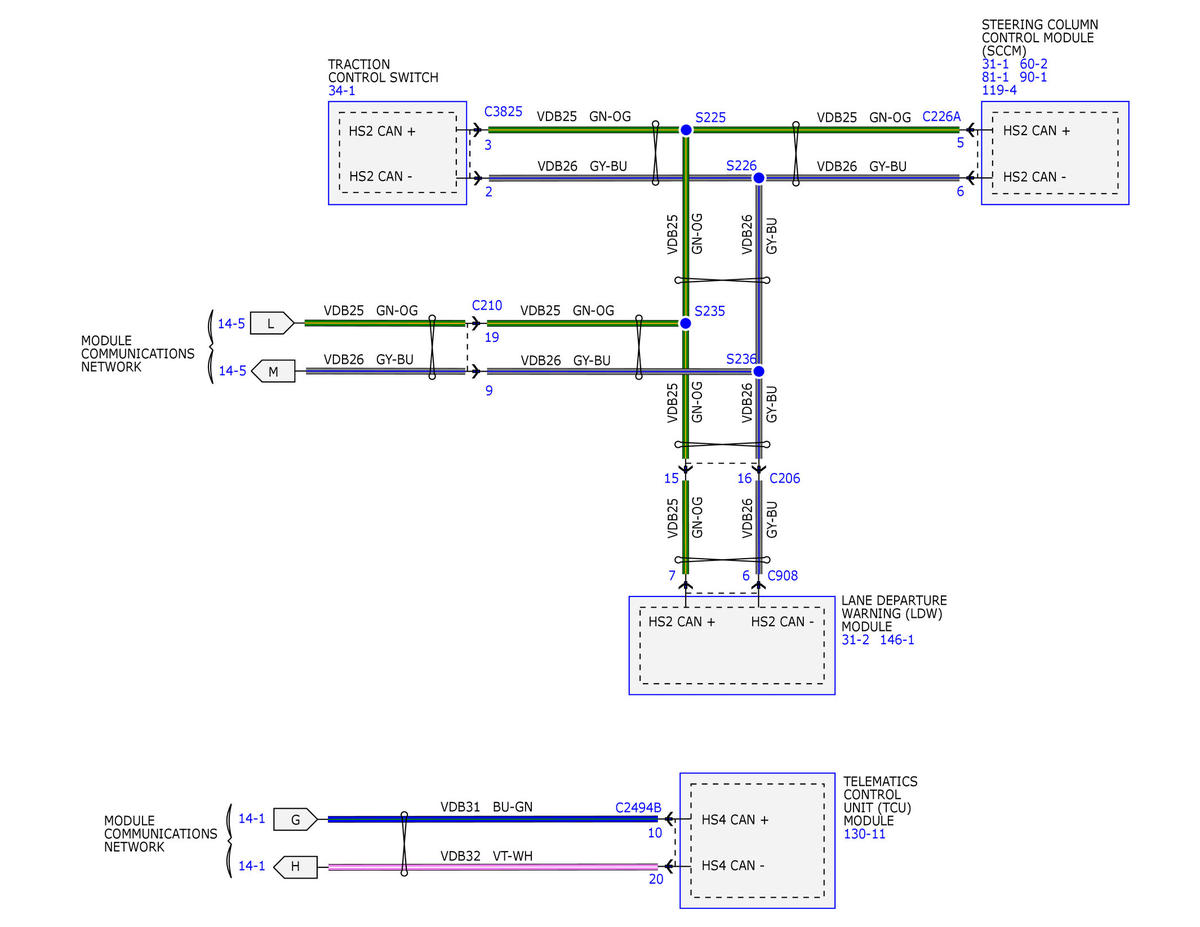Screen dimensions: 1200x927
Task: Click the 60-2 reference under SCCM
Action: 1034,64
